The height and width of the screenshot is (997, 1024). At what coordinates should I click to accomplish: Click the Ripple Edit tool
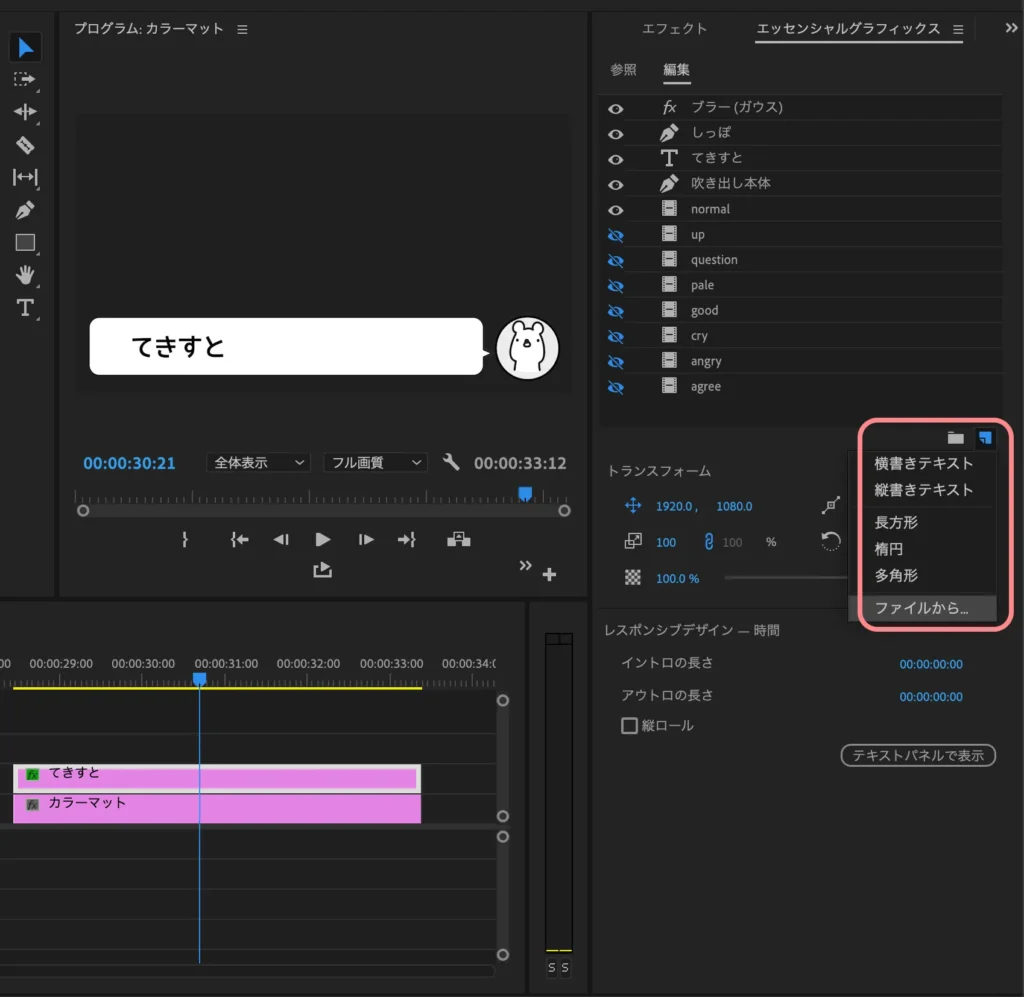pos(25,112)
